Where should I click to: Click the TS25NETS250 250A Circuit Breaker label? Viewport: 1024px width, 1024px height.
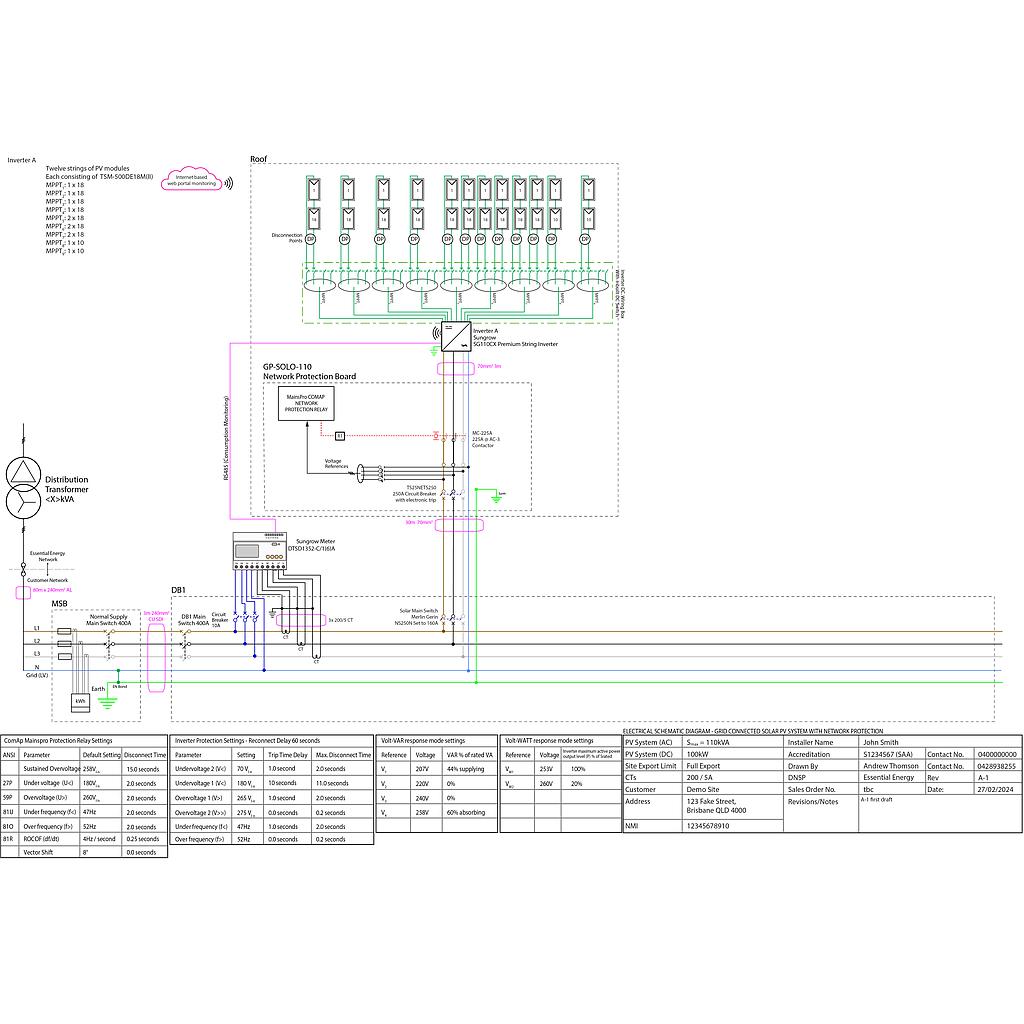pos(413,494)
